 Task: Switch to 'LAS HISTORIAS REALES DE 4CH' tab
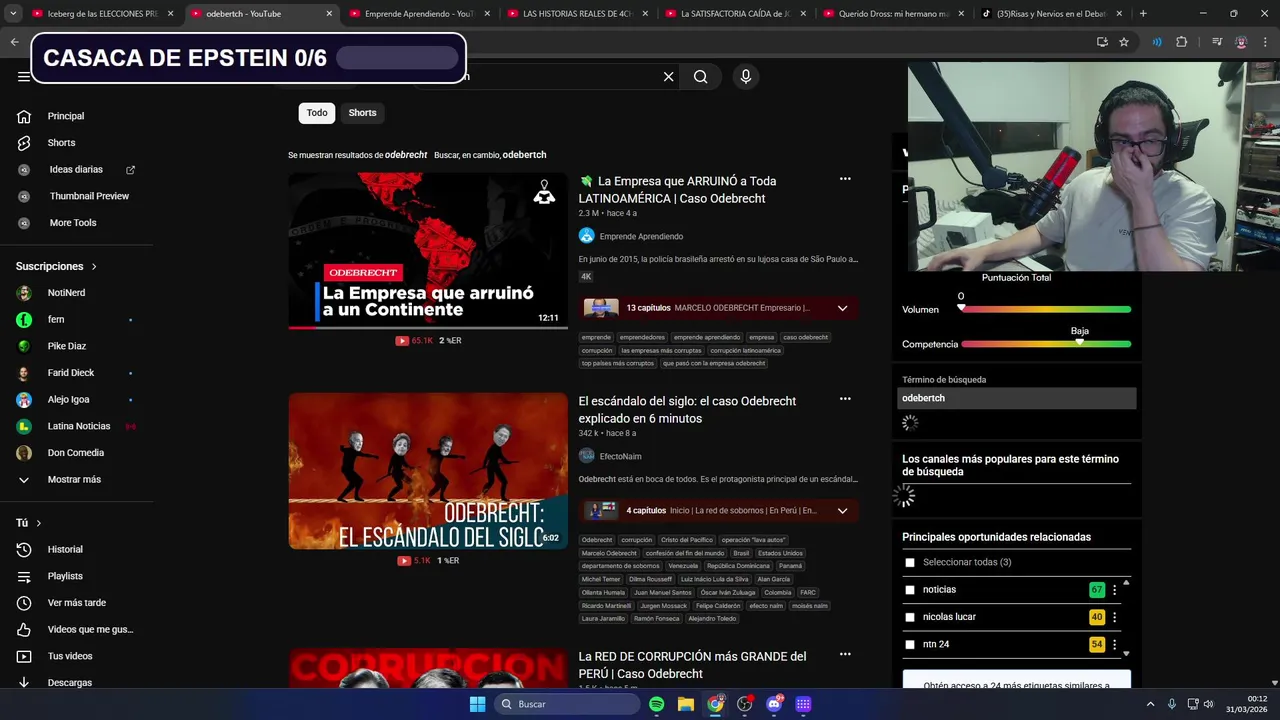(x=577, y=14)
